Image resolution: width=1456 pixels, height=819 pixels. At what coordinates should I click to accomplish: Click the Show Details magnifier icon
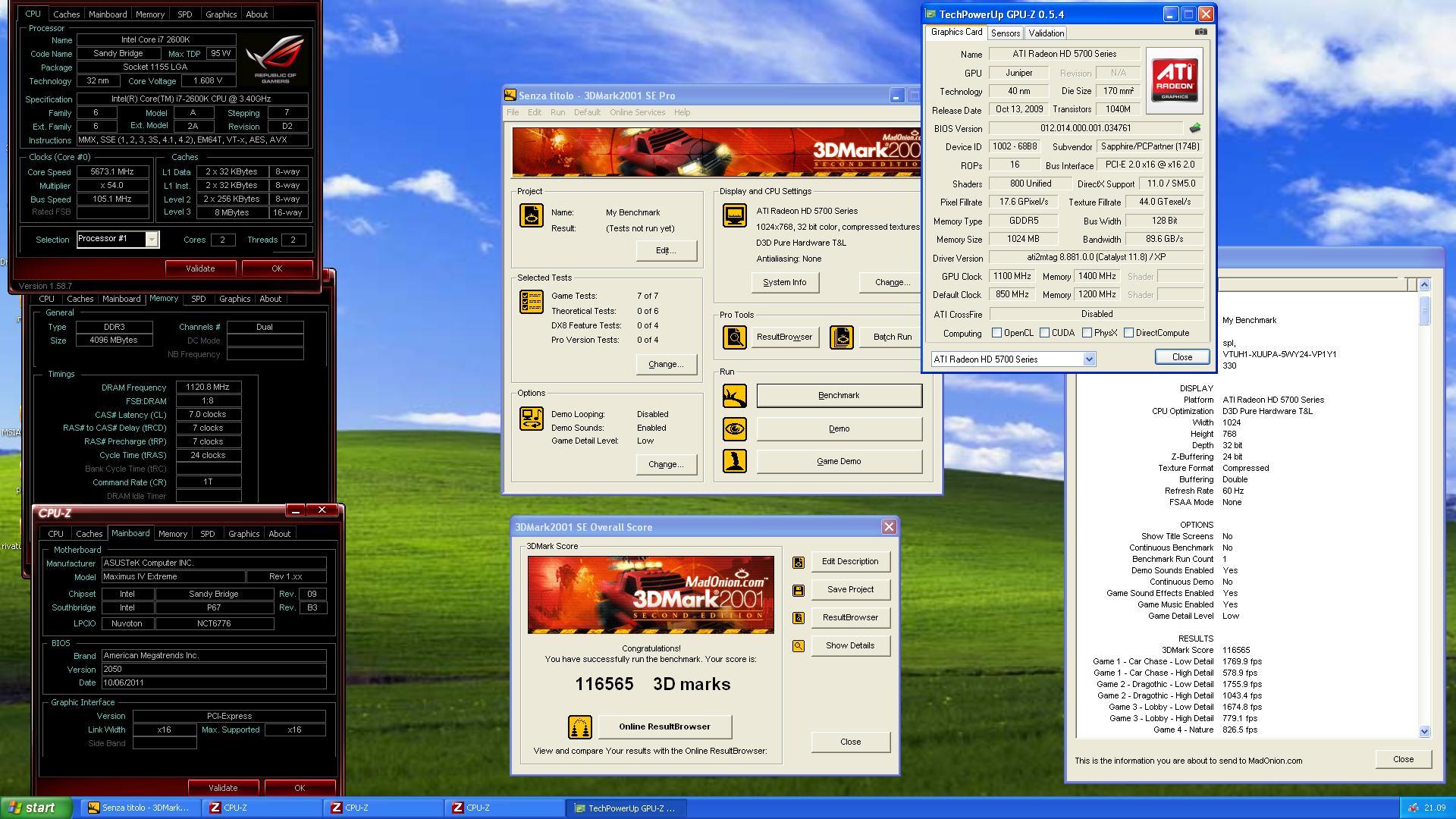coord(798,646)
